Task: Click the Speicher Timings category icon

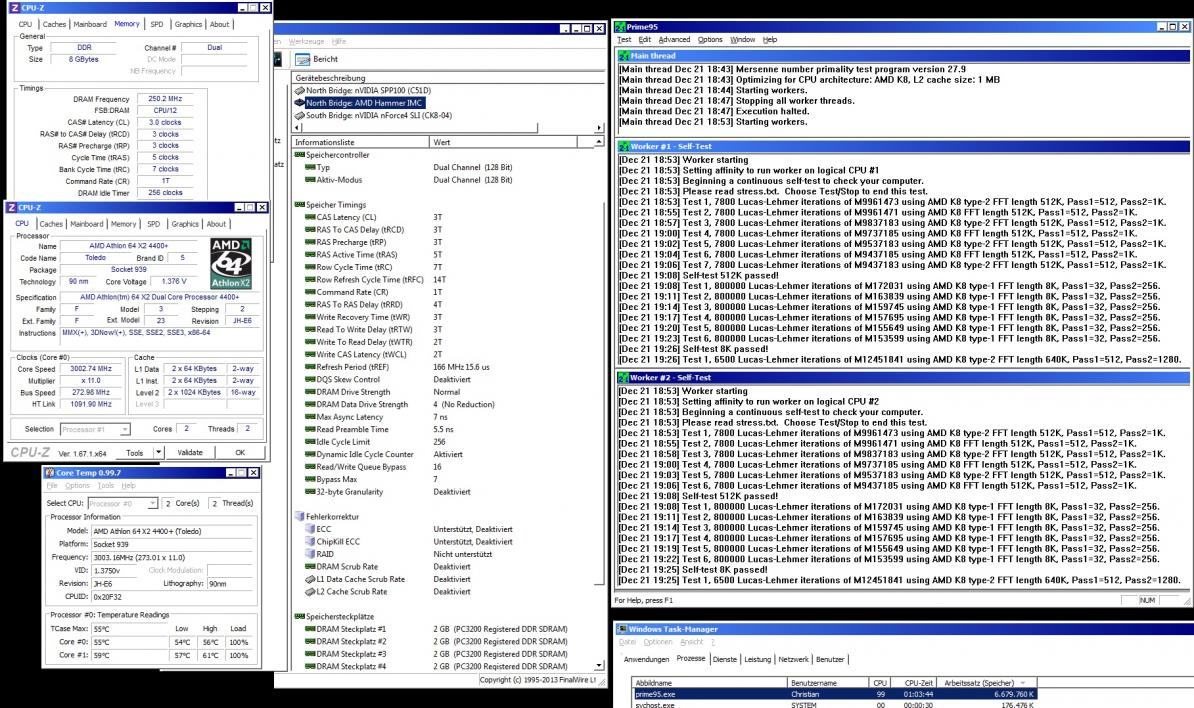Action: [x=299, y=205]
